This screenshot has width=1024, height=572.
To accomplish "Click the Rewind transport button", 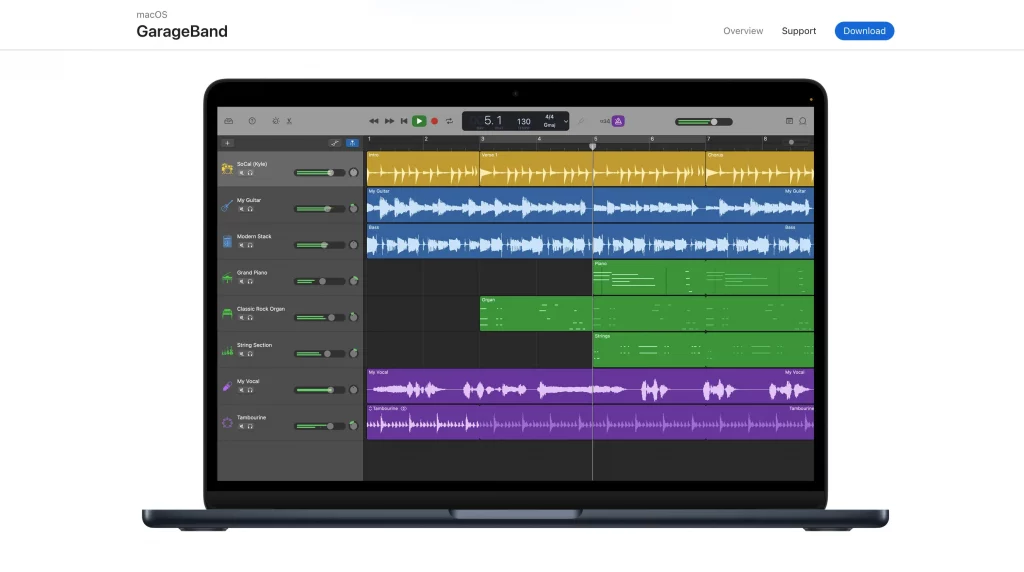I will tap(374, 121).
